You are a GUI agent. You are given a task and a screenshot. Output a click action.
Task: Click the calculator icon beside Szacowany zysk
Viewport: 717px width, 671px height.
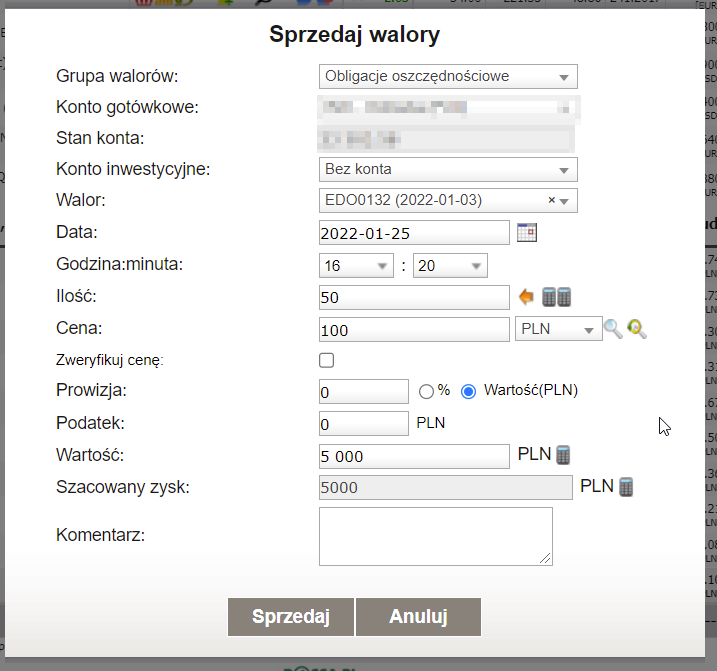pos(627,487)
